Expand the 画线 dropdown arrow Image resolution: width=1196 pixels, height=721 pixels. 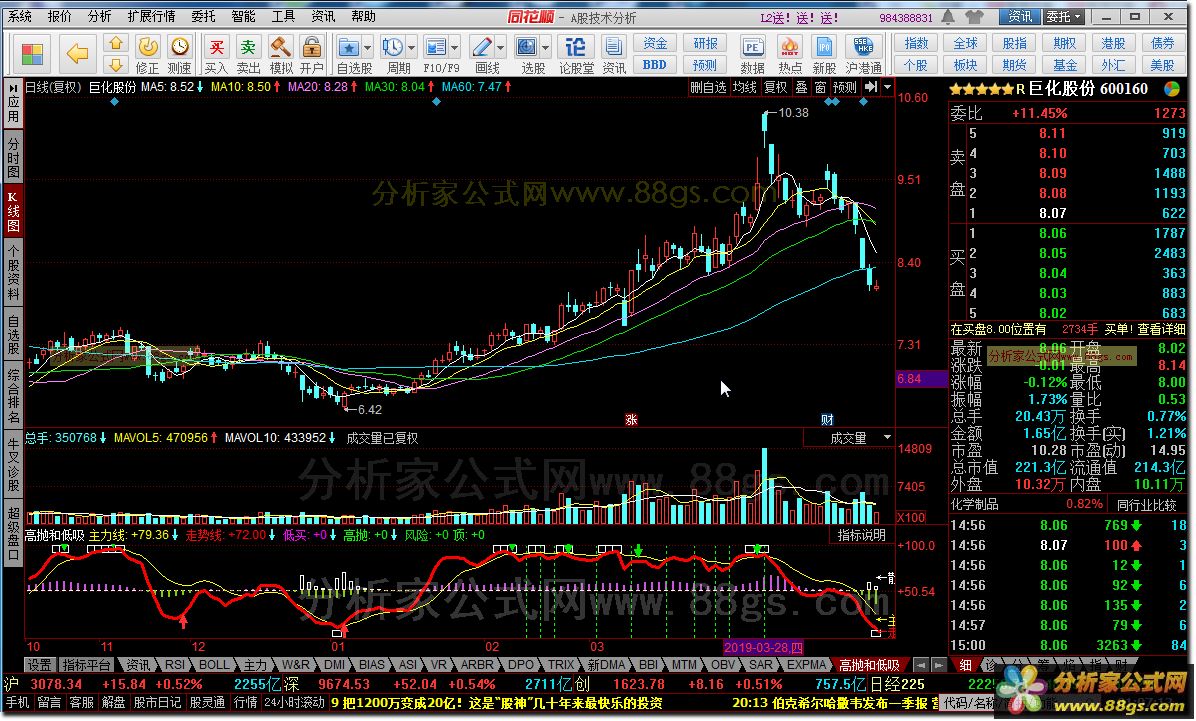pyautogui.click(x=500, y=48)
